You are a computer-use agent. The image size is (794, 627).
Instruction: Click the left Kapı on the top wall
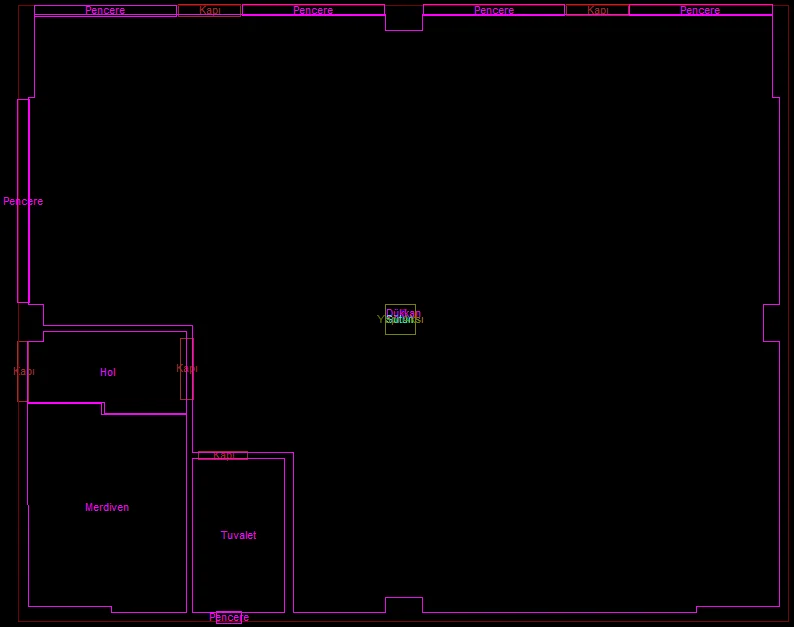209,10
